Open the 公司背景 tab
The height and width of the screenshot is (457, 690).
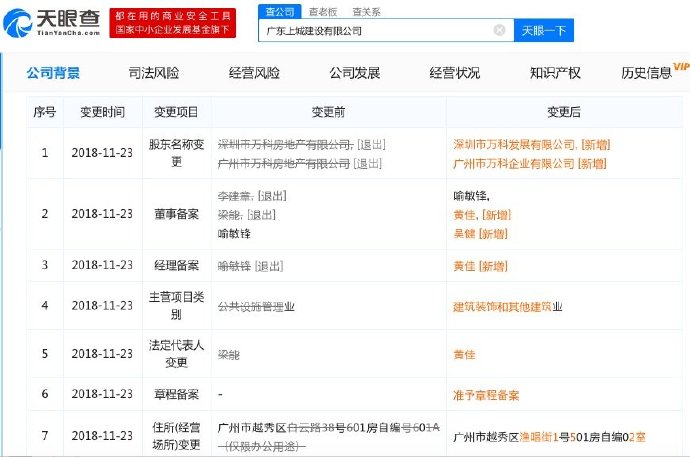tap(53, 73)
